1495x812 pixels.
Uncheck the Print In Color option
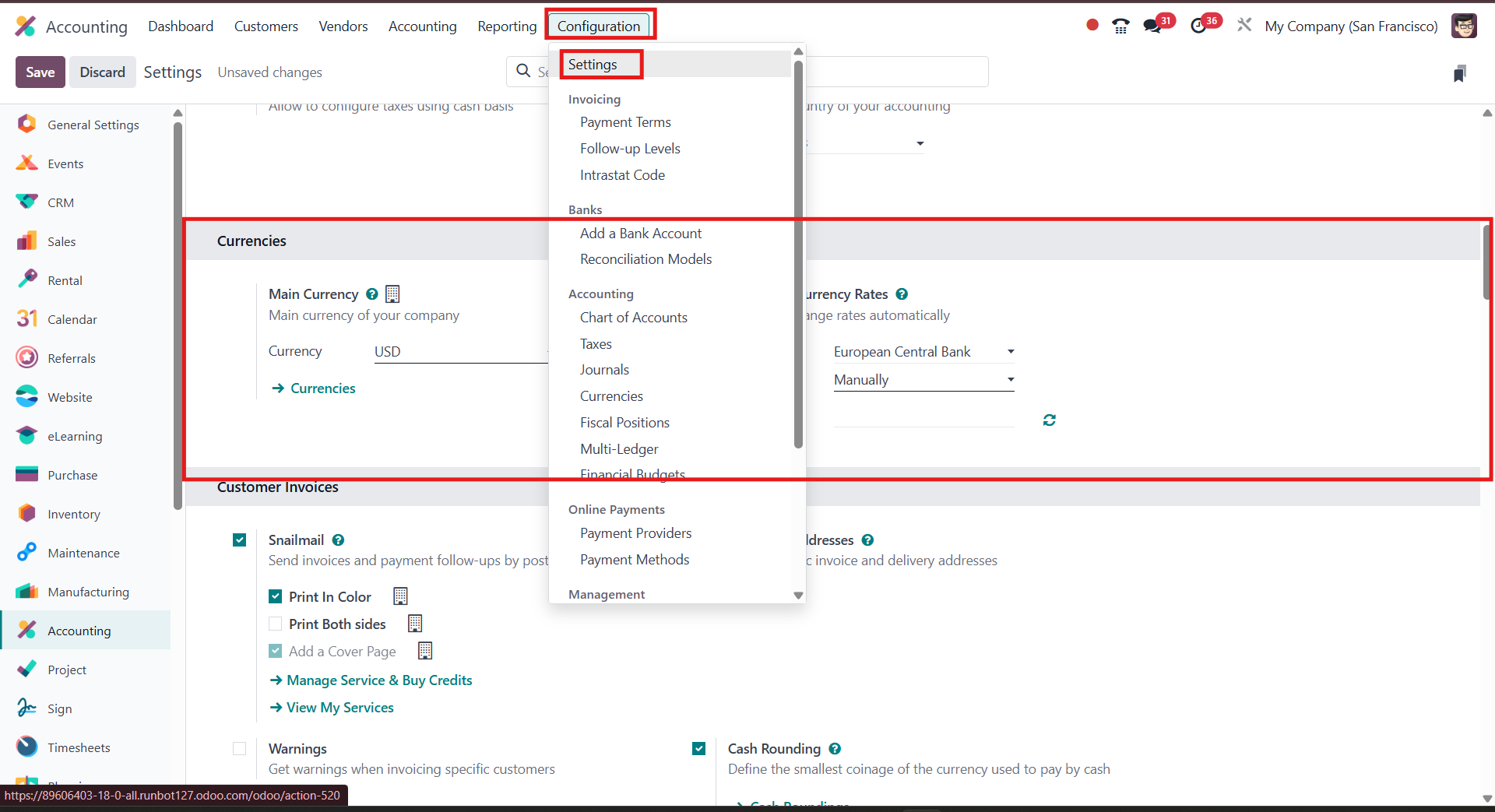point(275,596)
